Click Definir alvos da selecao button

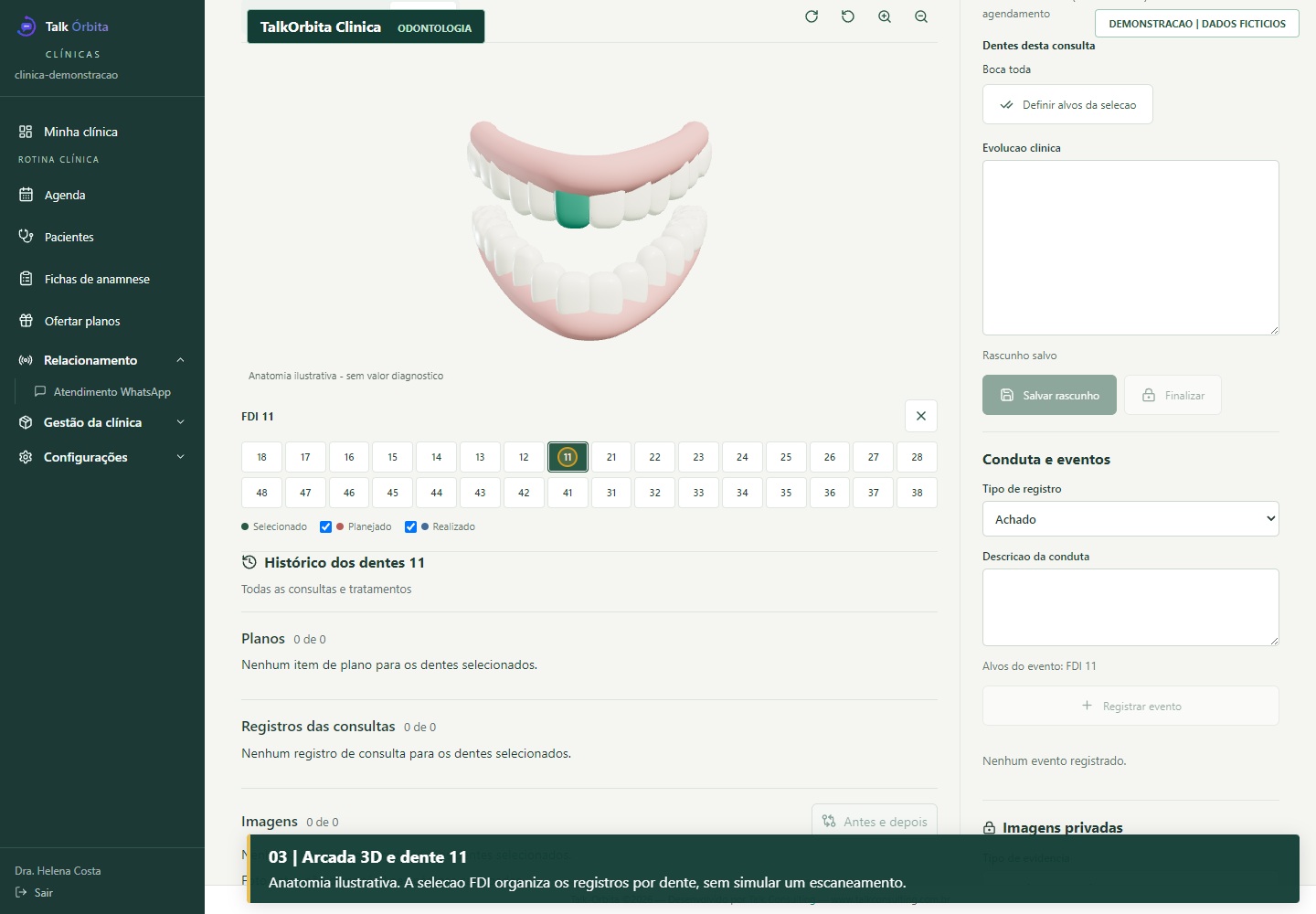tap(1067, 104)
